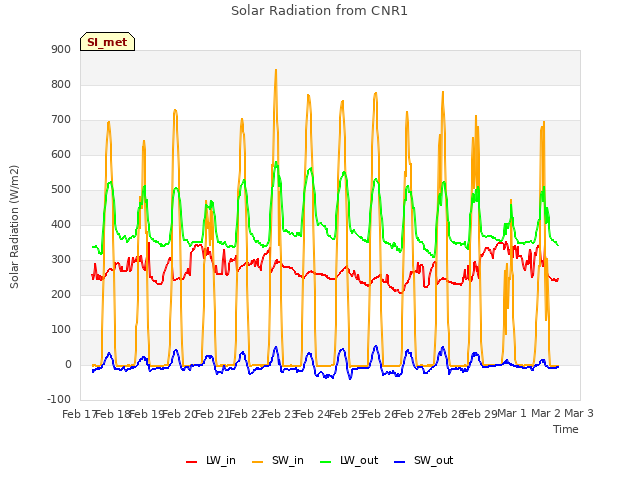Image resolution: width=640 pixels, height=480 pixels.
Task: Click the 200 y-axis tick label
Action: click(61, 294)
